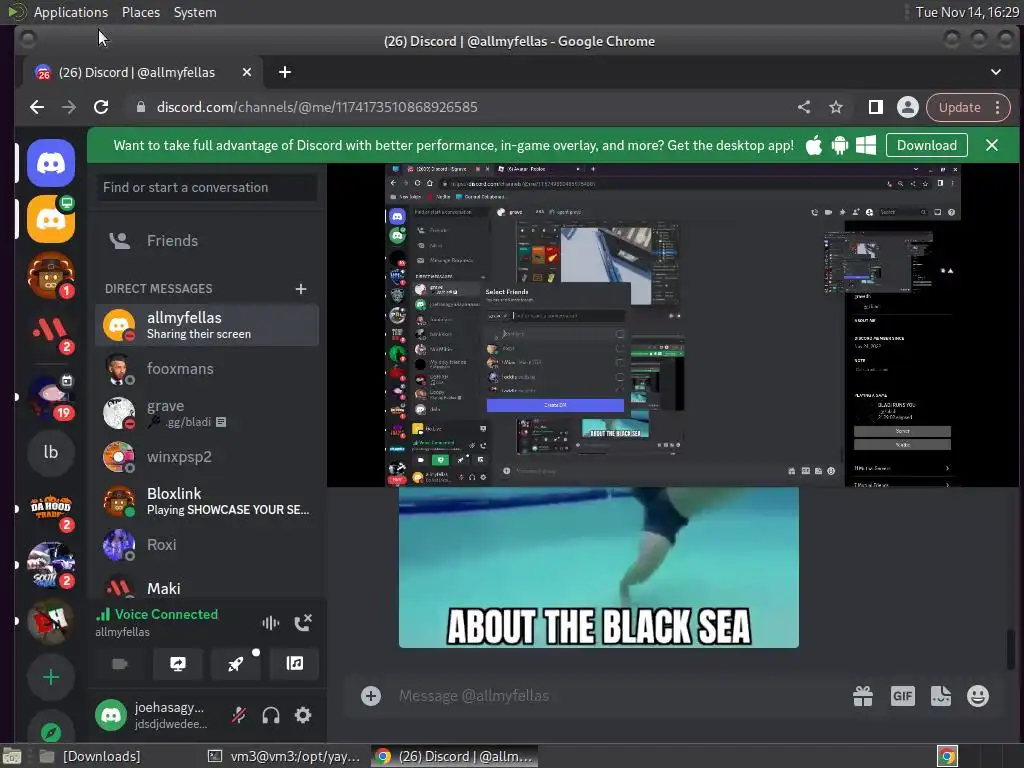Click the date and time clock
1024x768 pixels.
(x=967, y=12)
